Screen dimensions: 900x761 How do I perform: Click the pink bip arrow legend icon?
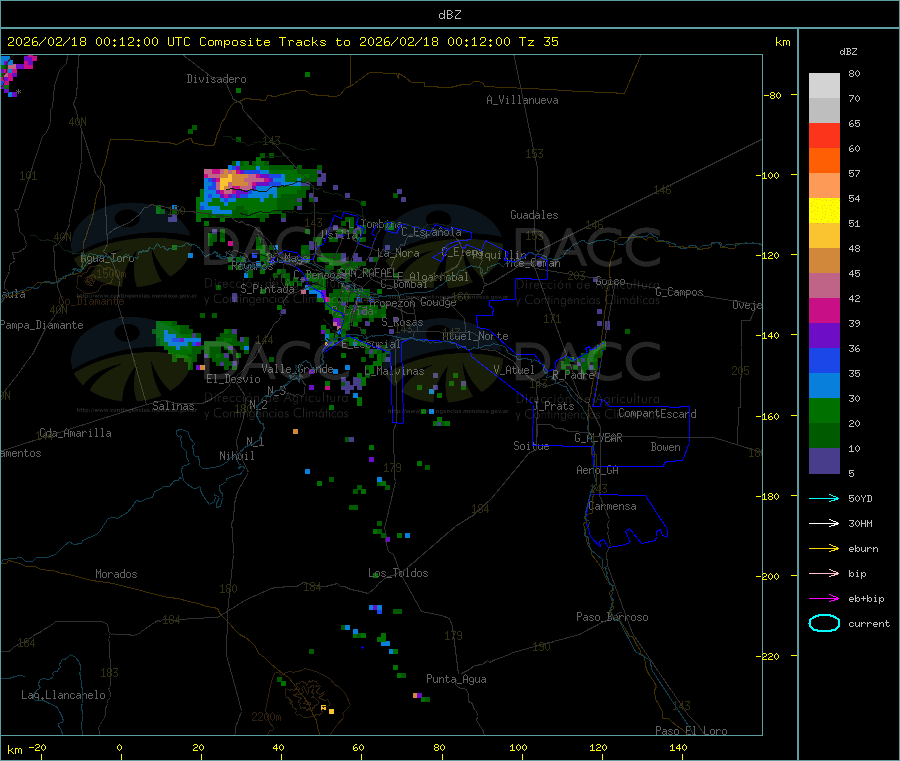click(x=824, y=573)
